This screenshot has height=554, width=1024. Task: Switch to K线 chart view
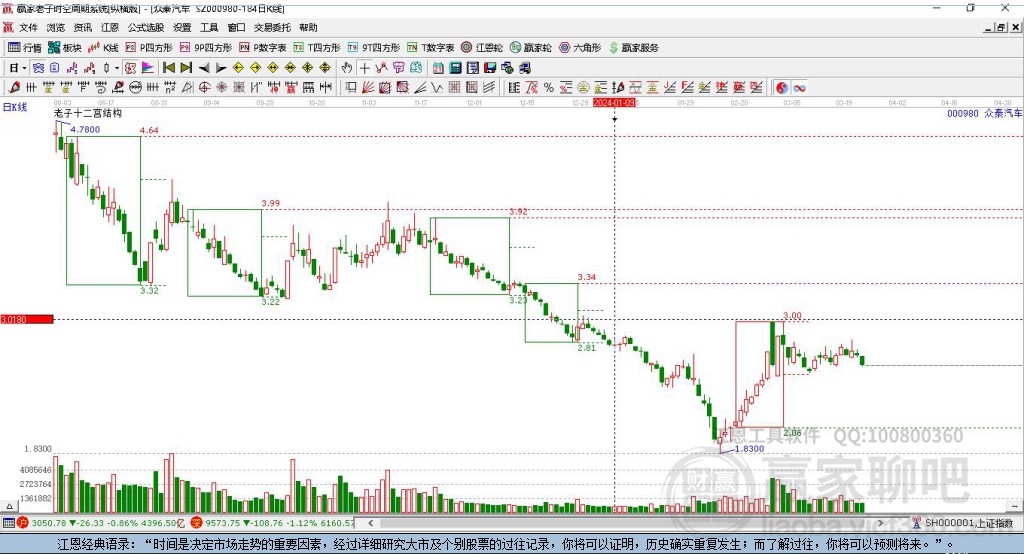103,48
